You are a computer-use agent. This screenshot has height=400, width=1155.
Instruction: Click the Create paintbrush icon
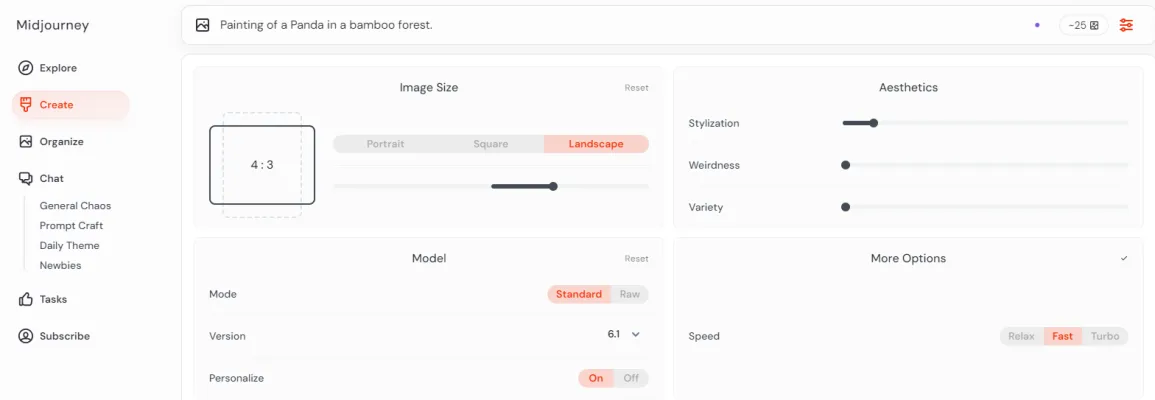pyautogui.click(x=26, y=105)
